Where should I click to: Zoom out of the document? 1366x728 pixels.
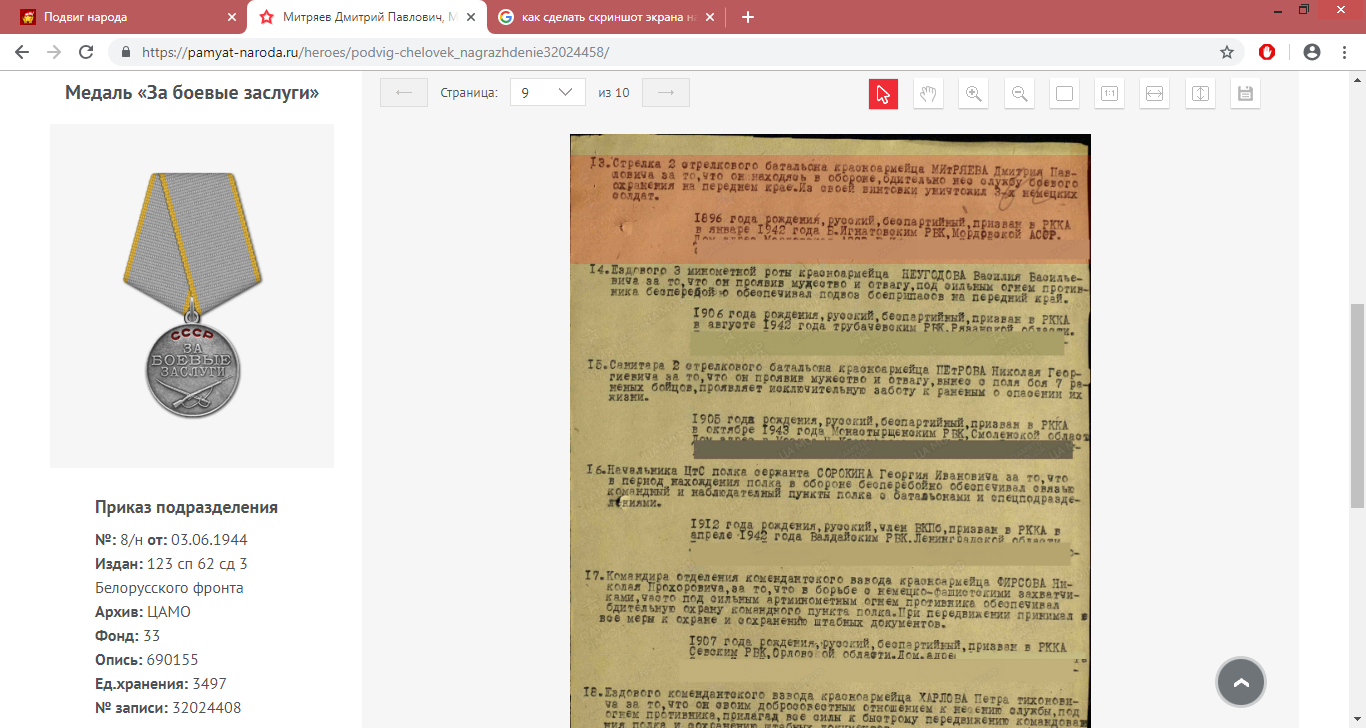pos(1019,93)
